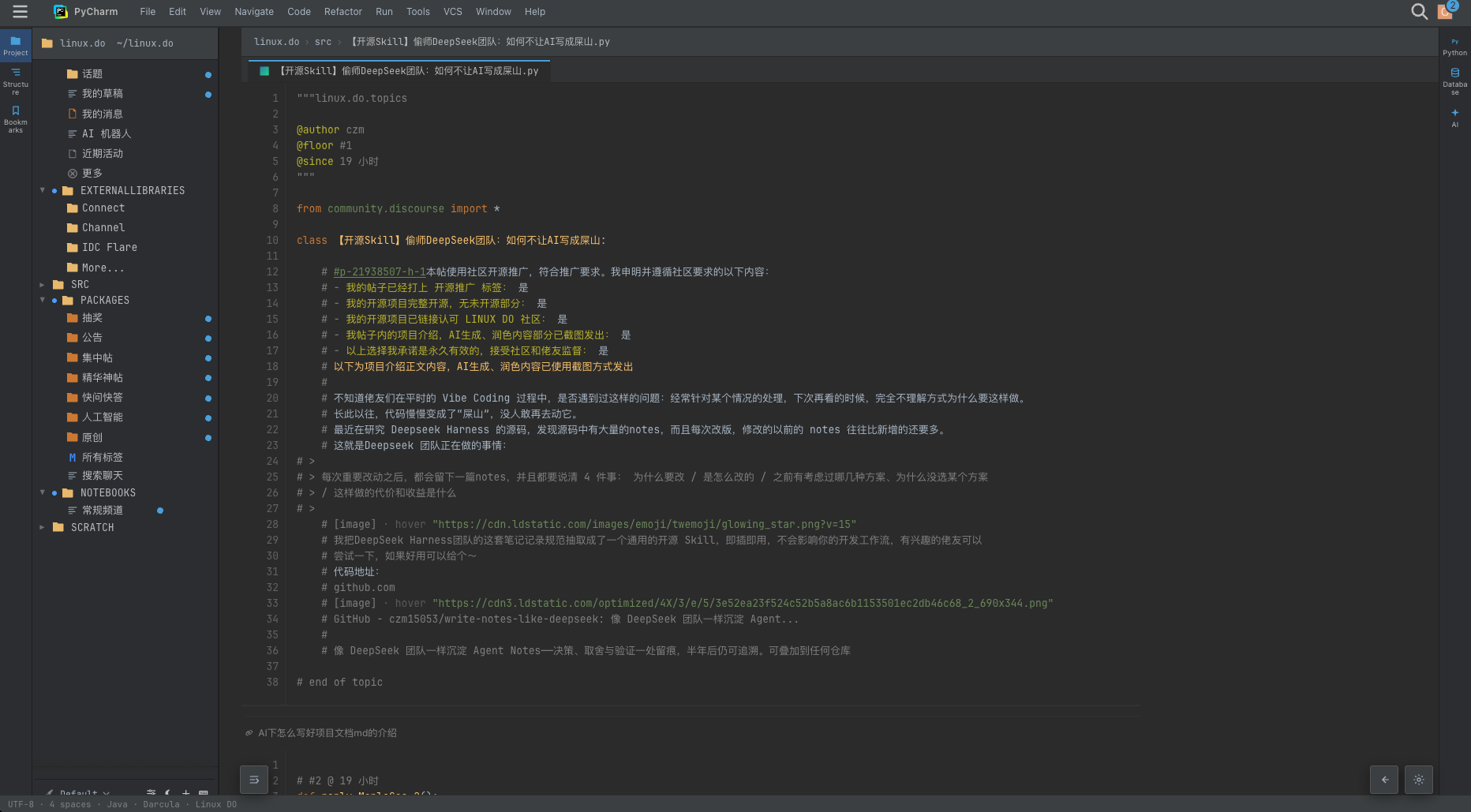Click Darcula theme in the status bar

coord(162,805)
